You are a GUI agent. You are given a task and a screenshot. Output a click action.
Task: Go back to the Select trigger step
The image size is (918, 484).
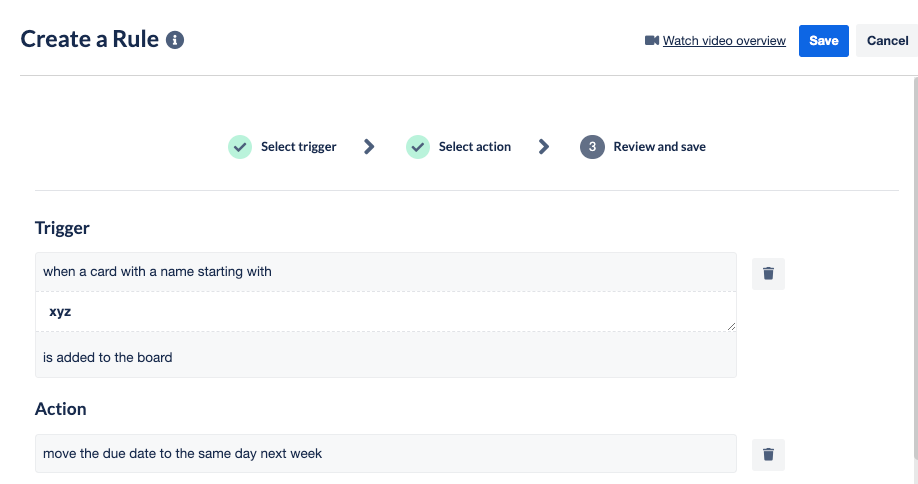point(299,147)
